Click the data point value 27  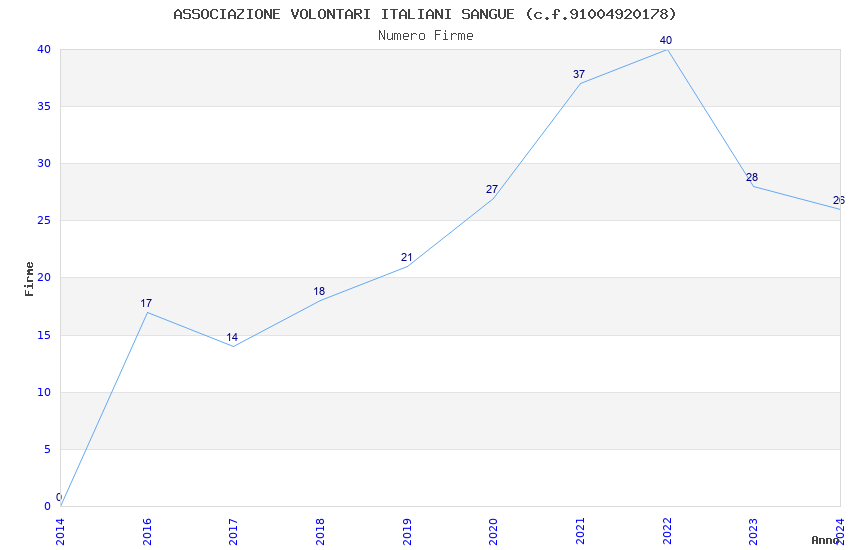click(492, 190)
